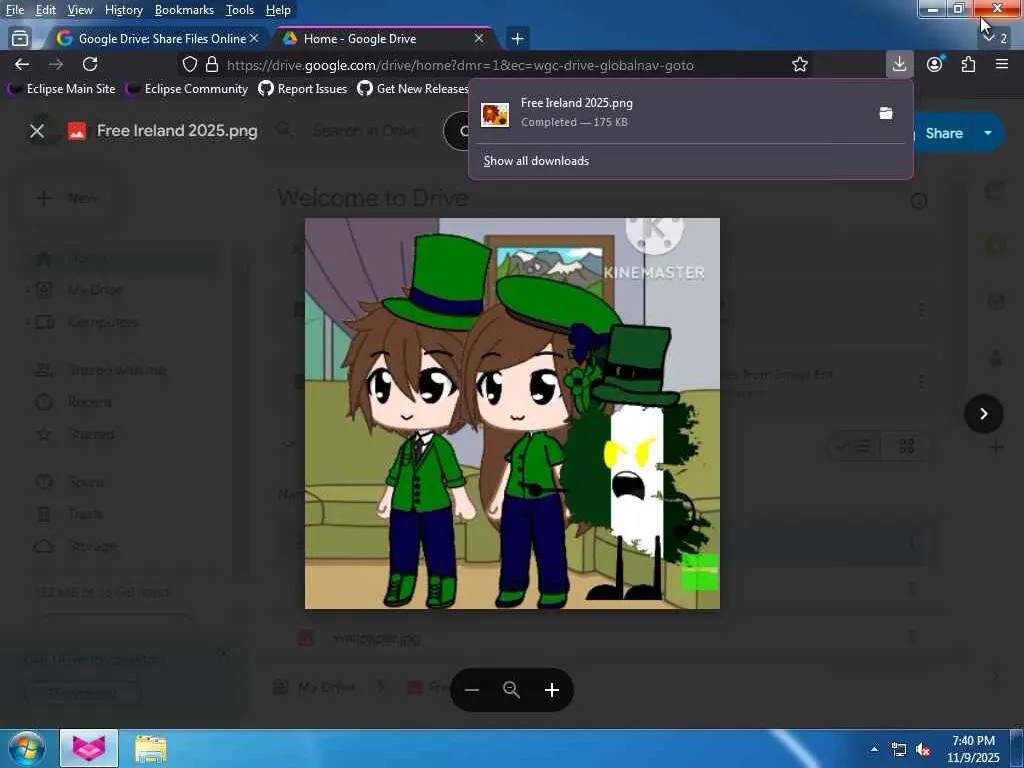The width and height of the screenshot is (1024, 768).
Task: Close the Free Ireland 2025.png preview
Action: (x=37, y=131)
